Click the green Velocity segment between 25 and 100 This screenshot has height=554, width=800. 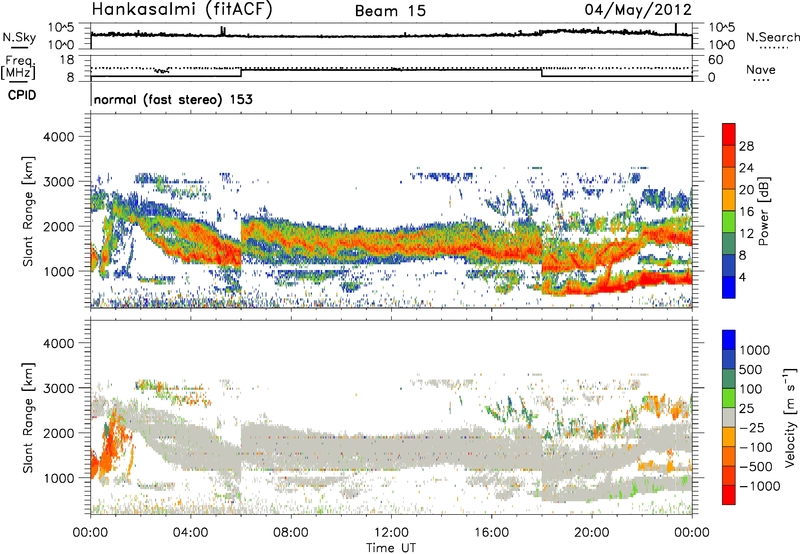pyautogui.click(x=729, y=397)
